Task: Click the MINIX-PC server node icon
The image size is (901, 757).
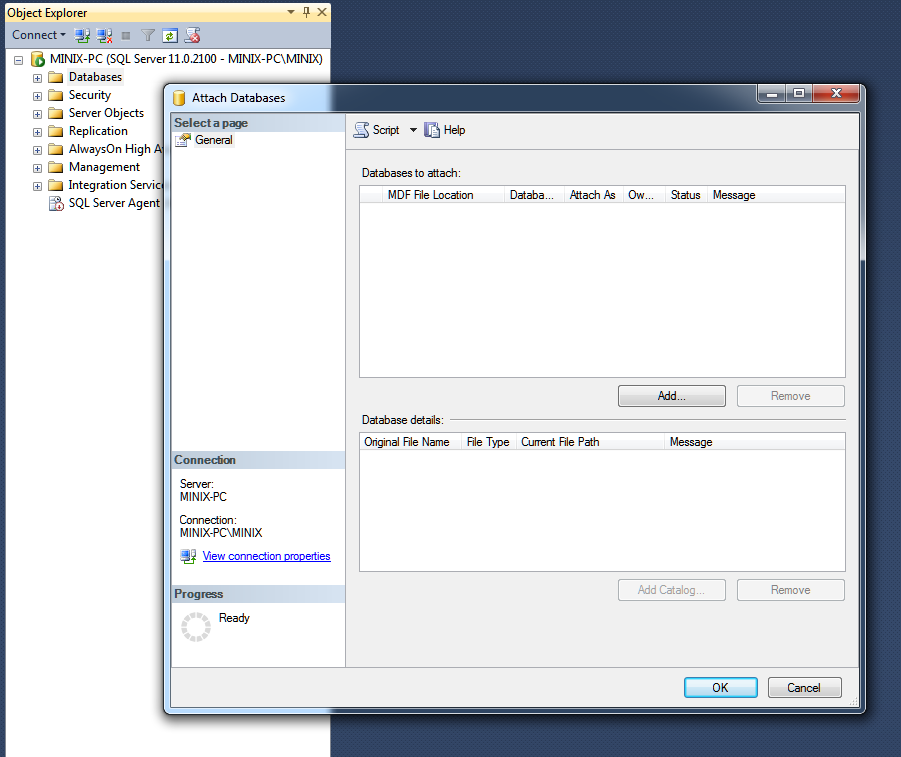Action: pos(38,59)
